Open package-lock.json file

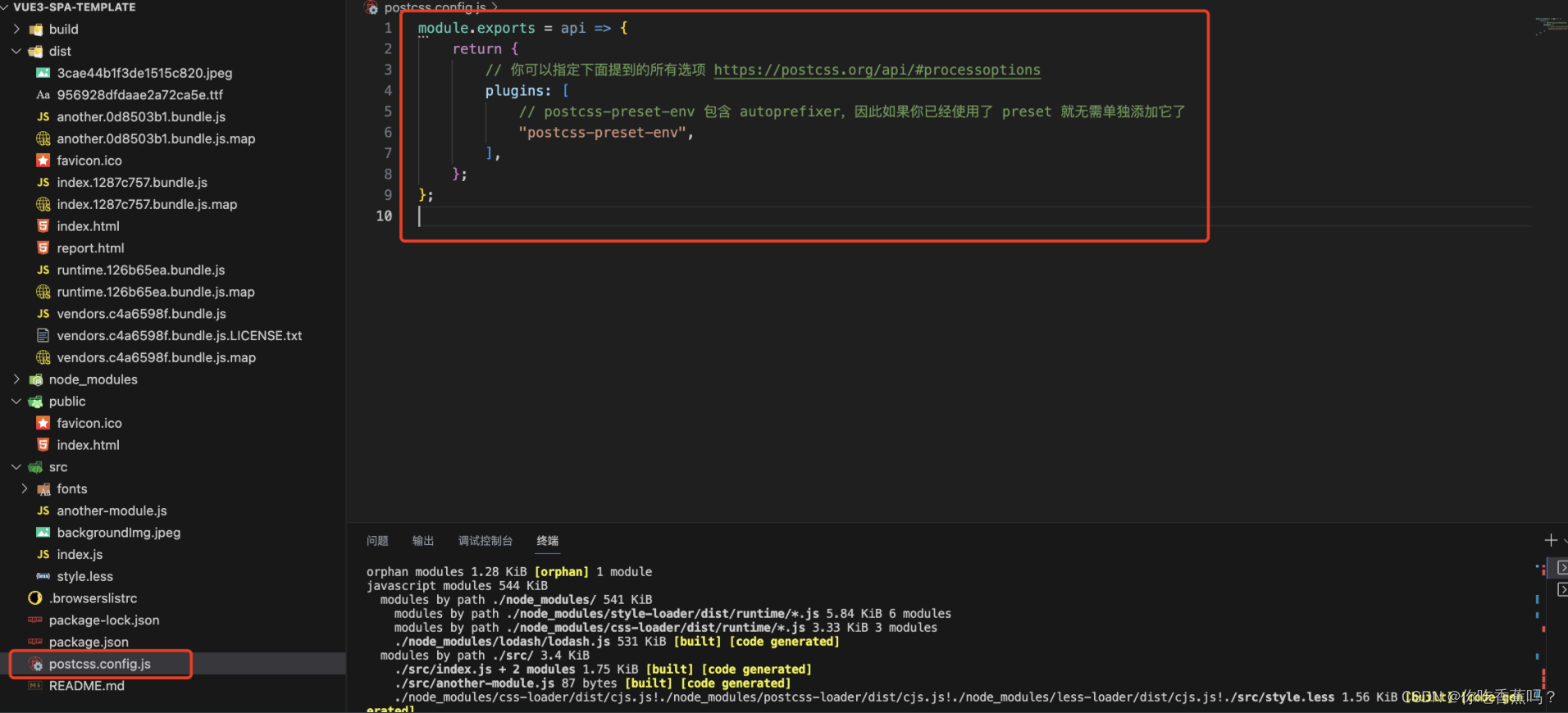coord(104,620)
